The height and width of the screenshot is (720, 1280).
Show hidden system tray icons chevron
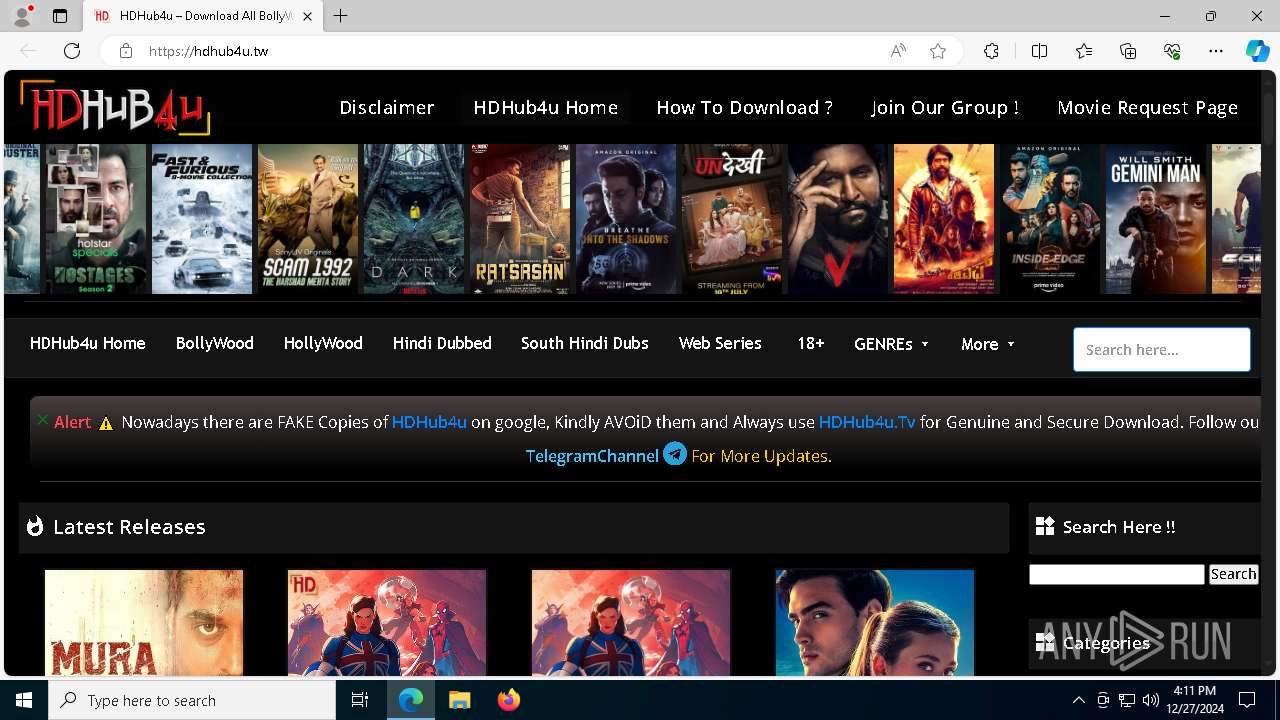[x=1078, y=700]
